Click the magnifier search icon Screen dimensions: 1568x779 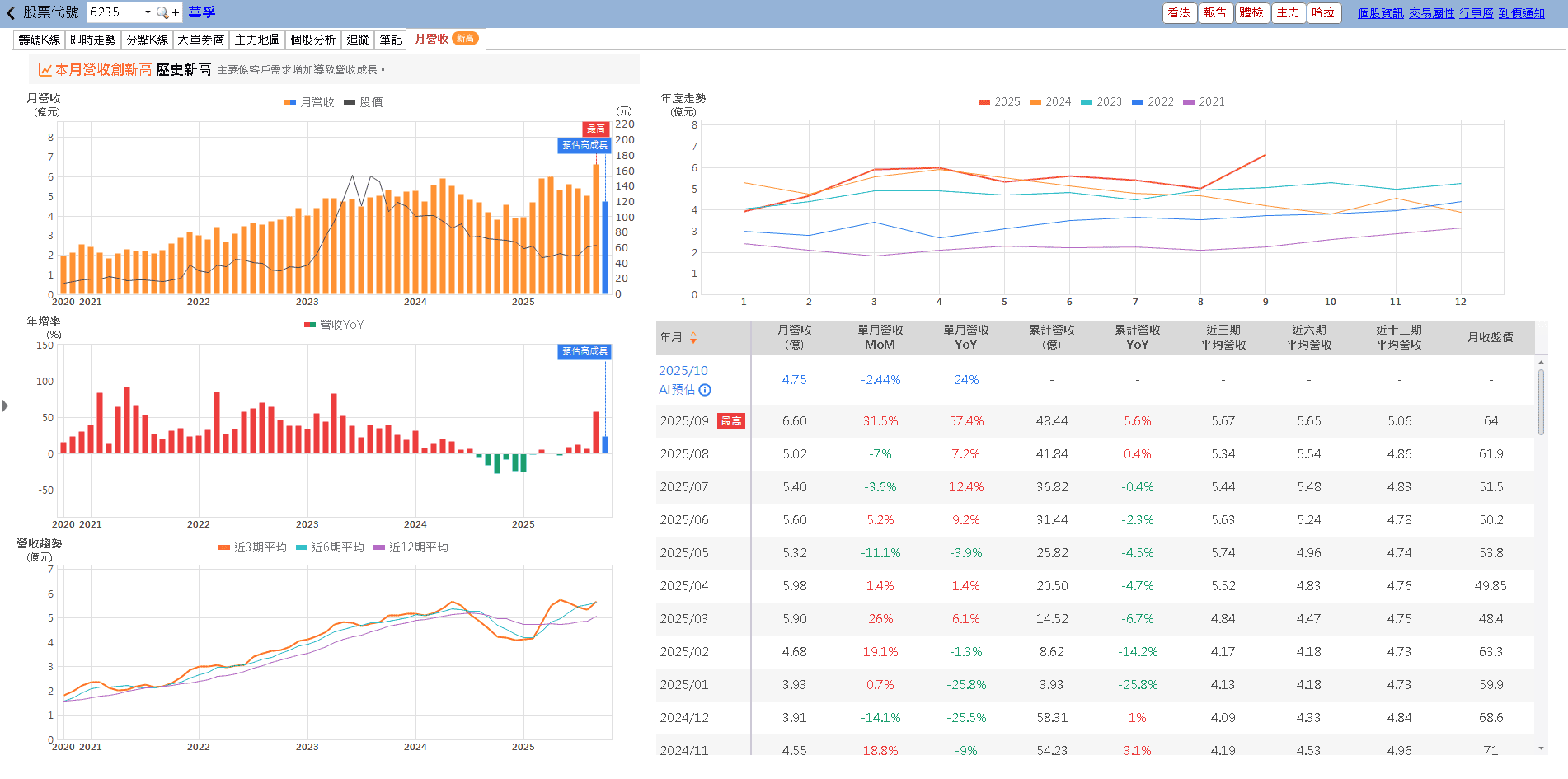(x=162, y=12)
